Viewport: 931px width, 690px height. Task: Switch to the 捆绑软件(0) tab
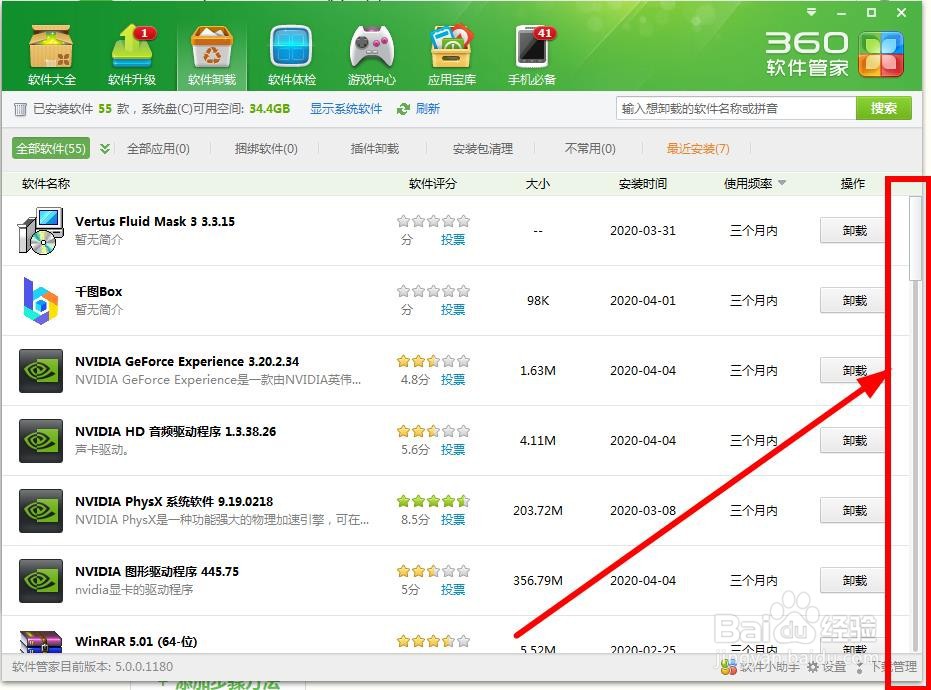pyautogui.click(x=266, y=148)
